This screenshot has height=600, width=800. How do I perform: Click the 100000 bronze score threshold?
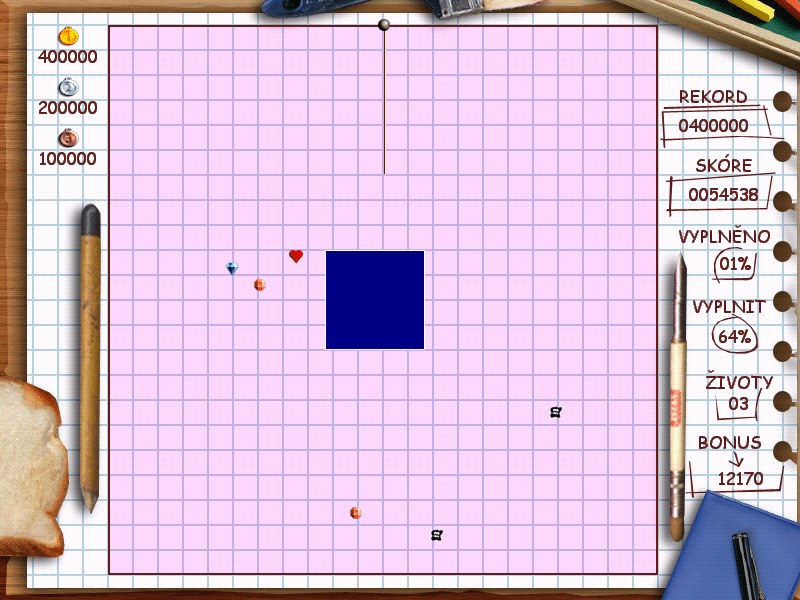(x=68, y=159)
